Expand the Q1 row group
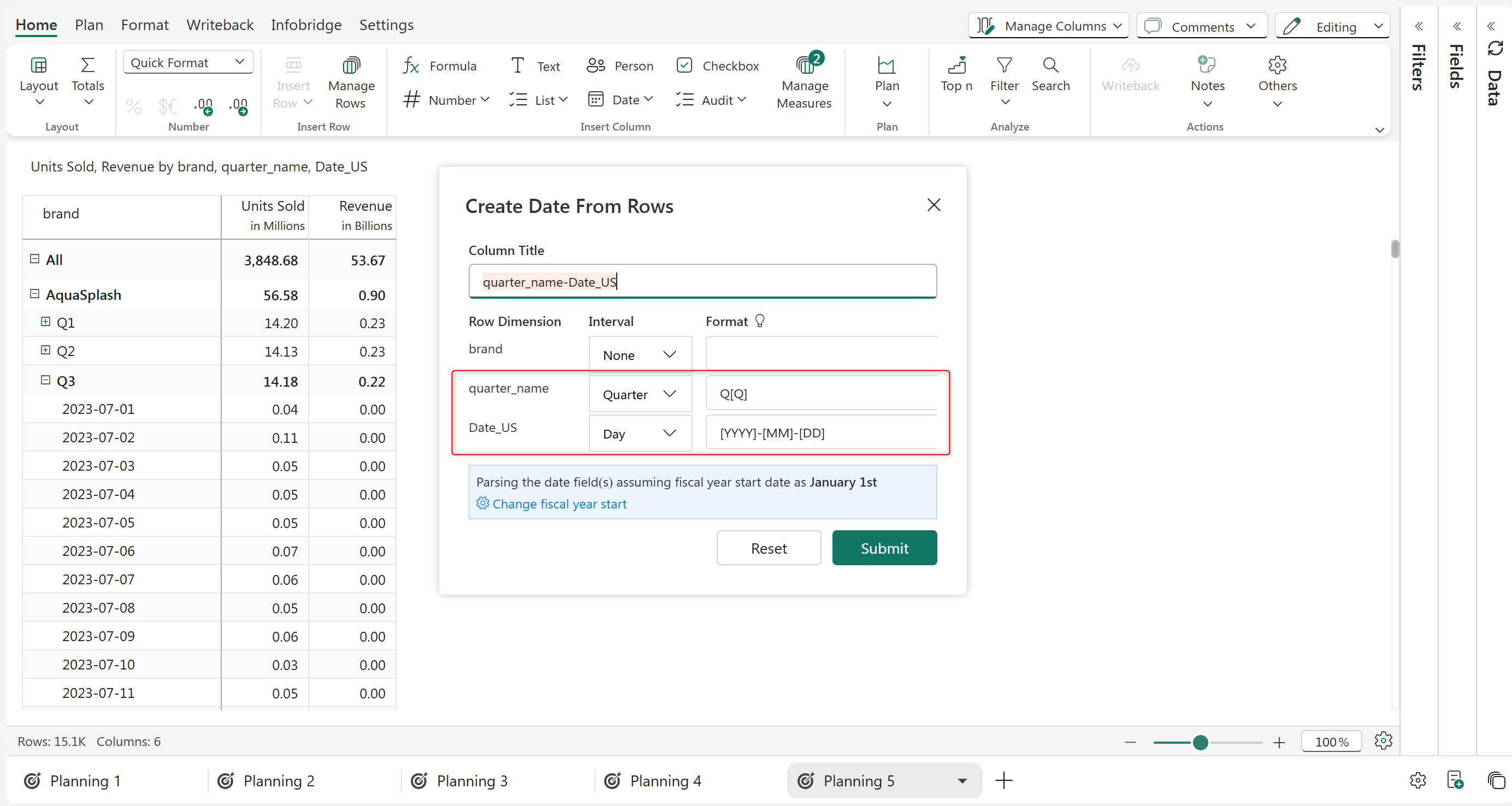The height and width of the screenshot is (806, 1512). point(45,322)
